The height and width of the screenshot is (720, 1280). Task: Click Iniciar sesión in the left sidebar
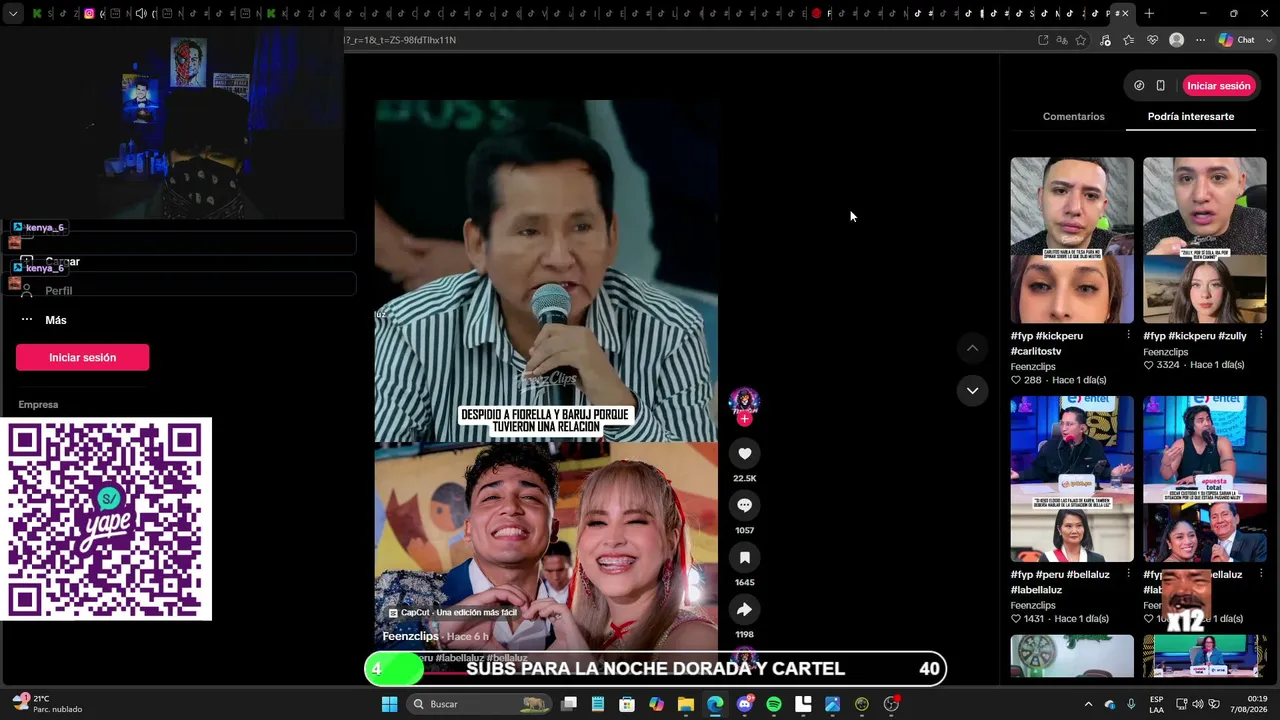click(82, 358)
